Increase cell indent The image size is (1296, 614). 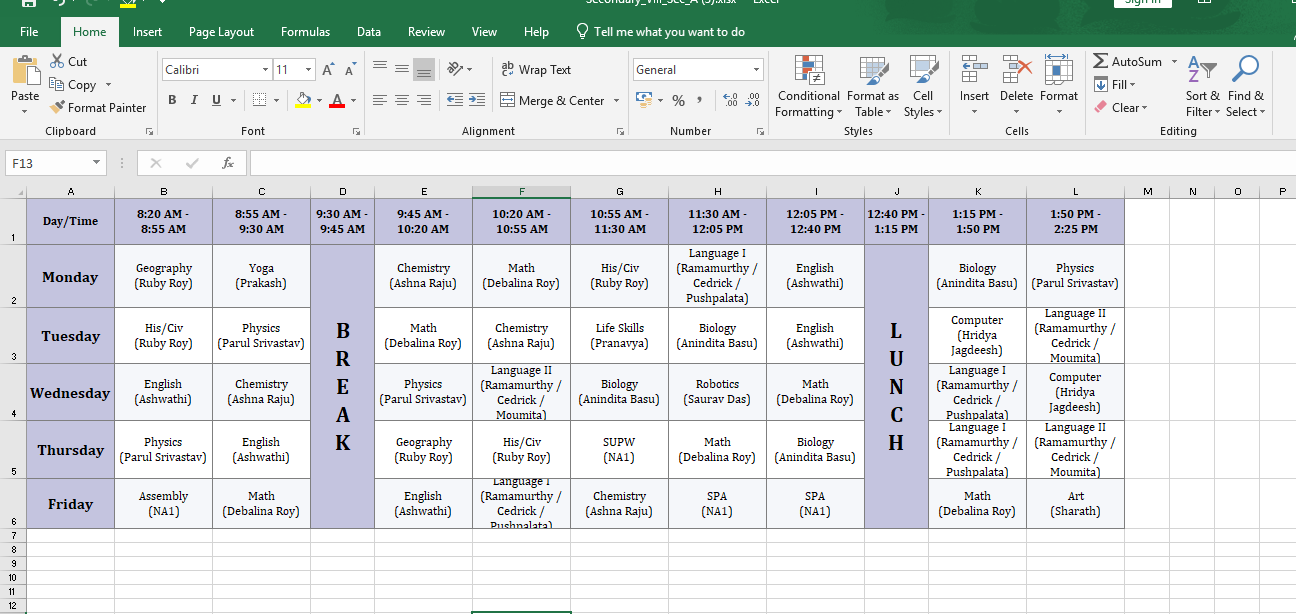(476, 100)
